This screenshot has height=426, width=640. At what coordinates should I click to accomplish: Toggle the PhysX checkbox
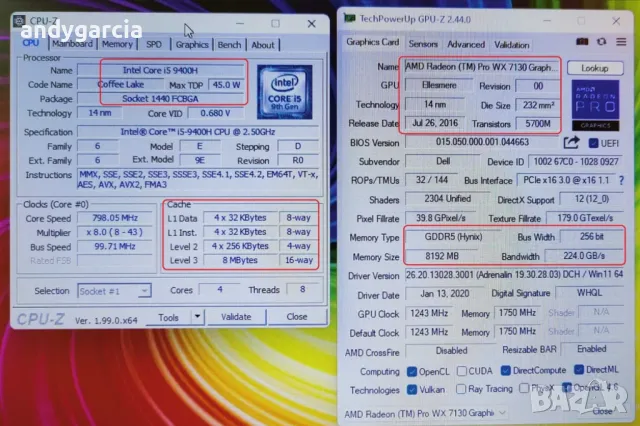(x=524, y=388)
